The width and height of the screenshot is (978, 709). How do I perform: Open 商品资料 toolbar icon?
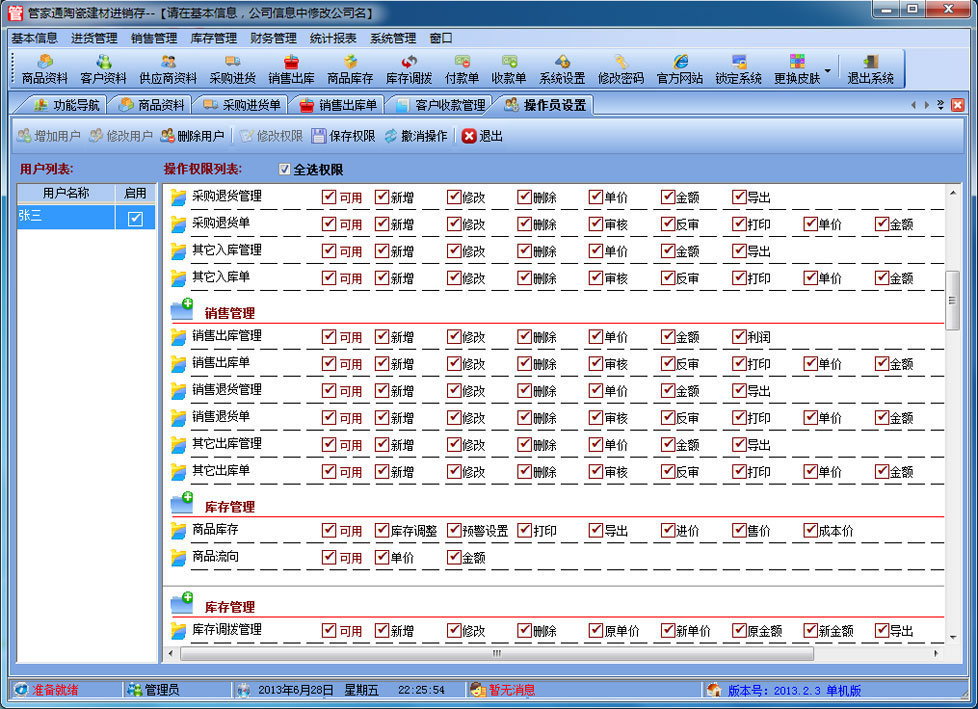click(x=45, y=68)
